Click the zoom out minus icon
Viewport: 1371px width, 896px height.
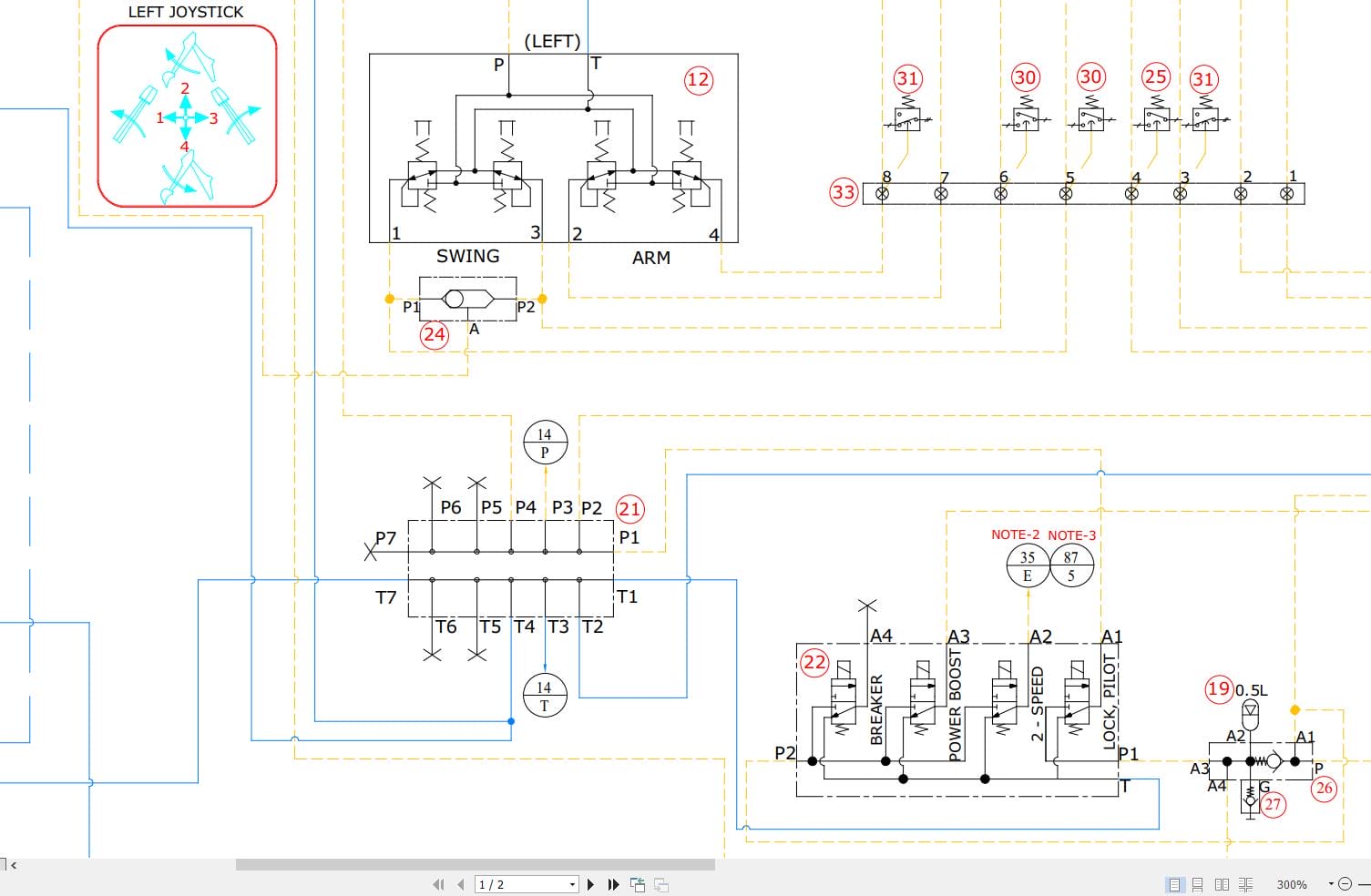click(1345, 883)
